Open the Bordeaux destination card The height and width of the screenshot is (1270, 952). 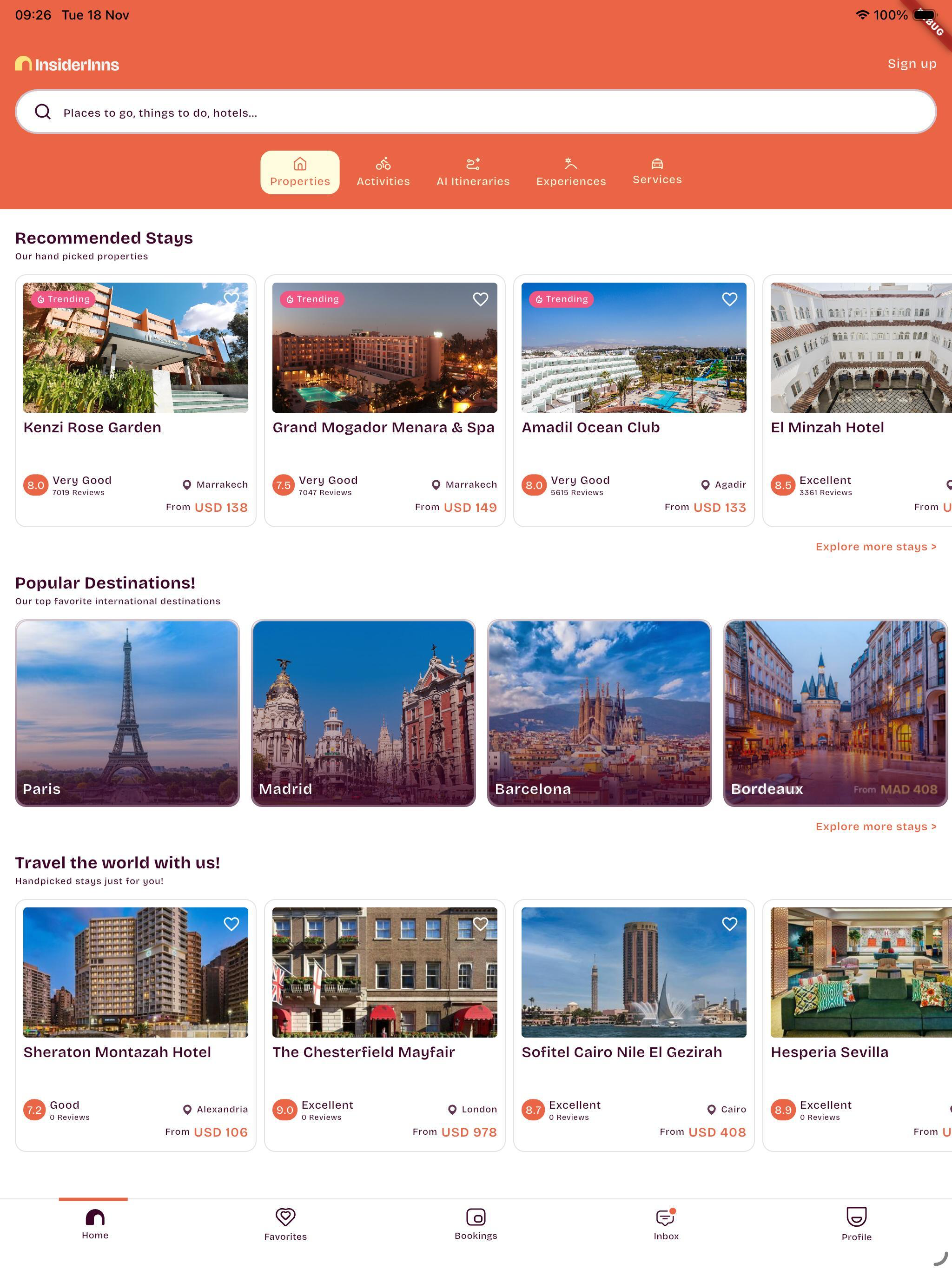[835, 713]
